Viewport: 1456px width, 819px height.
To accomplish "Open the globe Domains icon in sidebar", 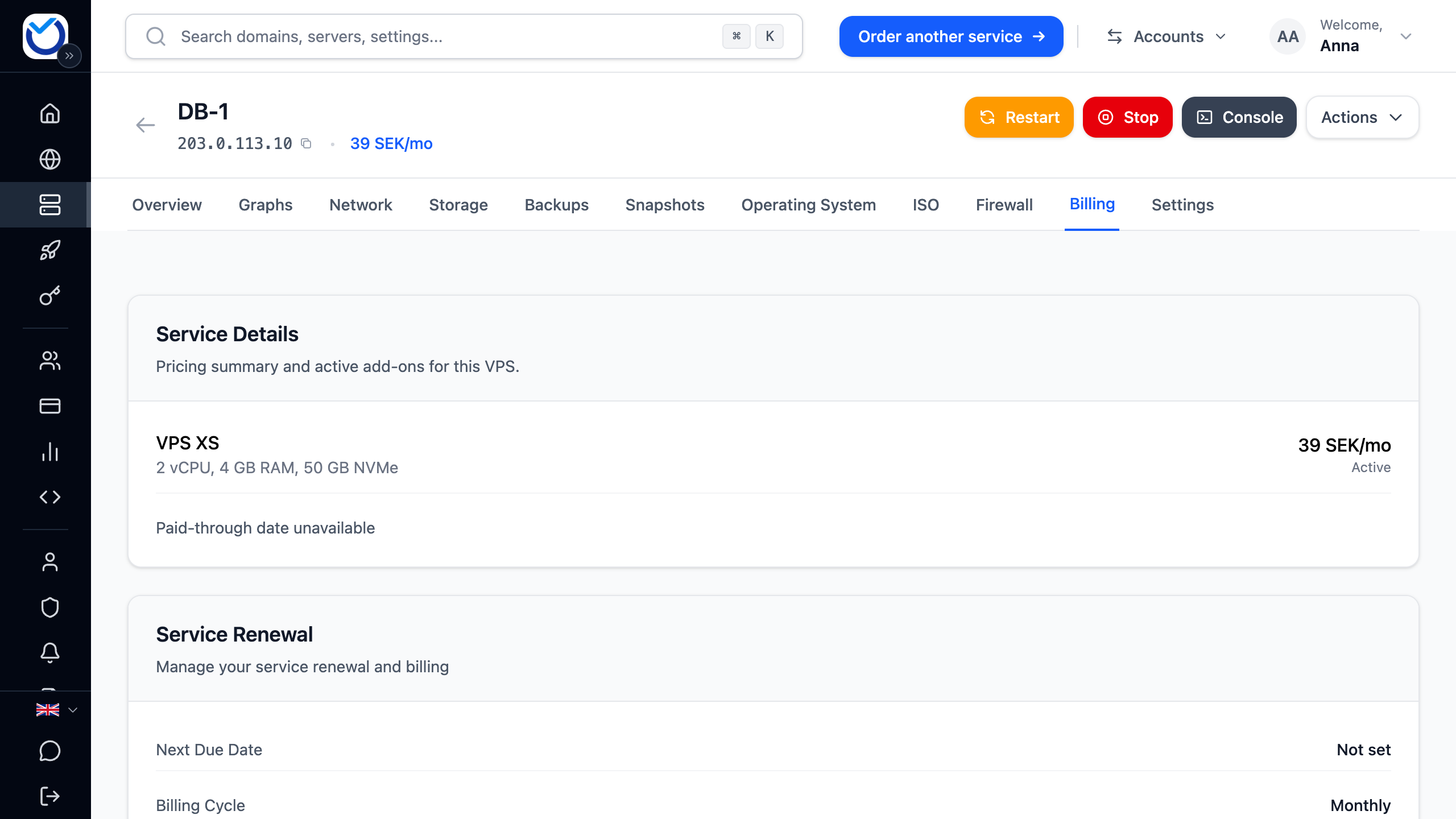I will pos(50,159).
